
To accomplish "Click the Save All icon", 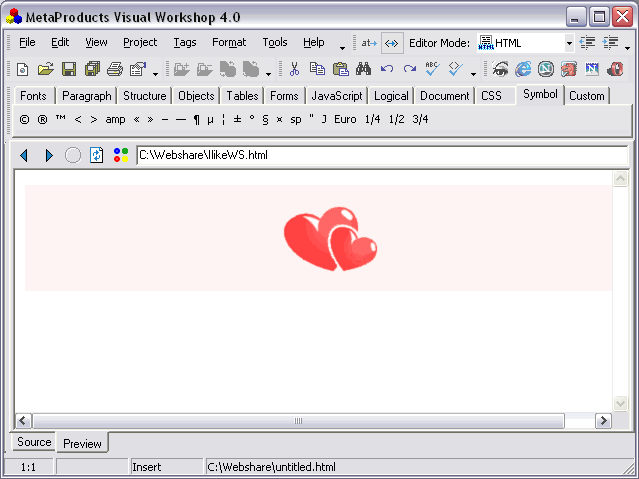I will [92, 69].
